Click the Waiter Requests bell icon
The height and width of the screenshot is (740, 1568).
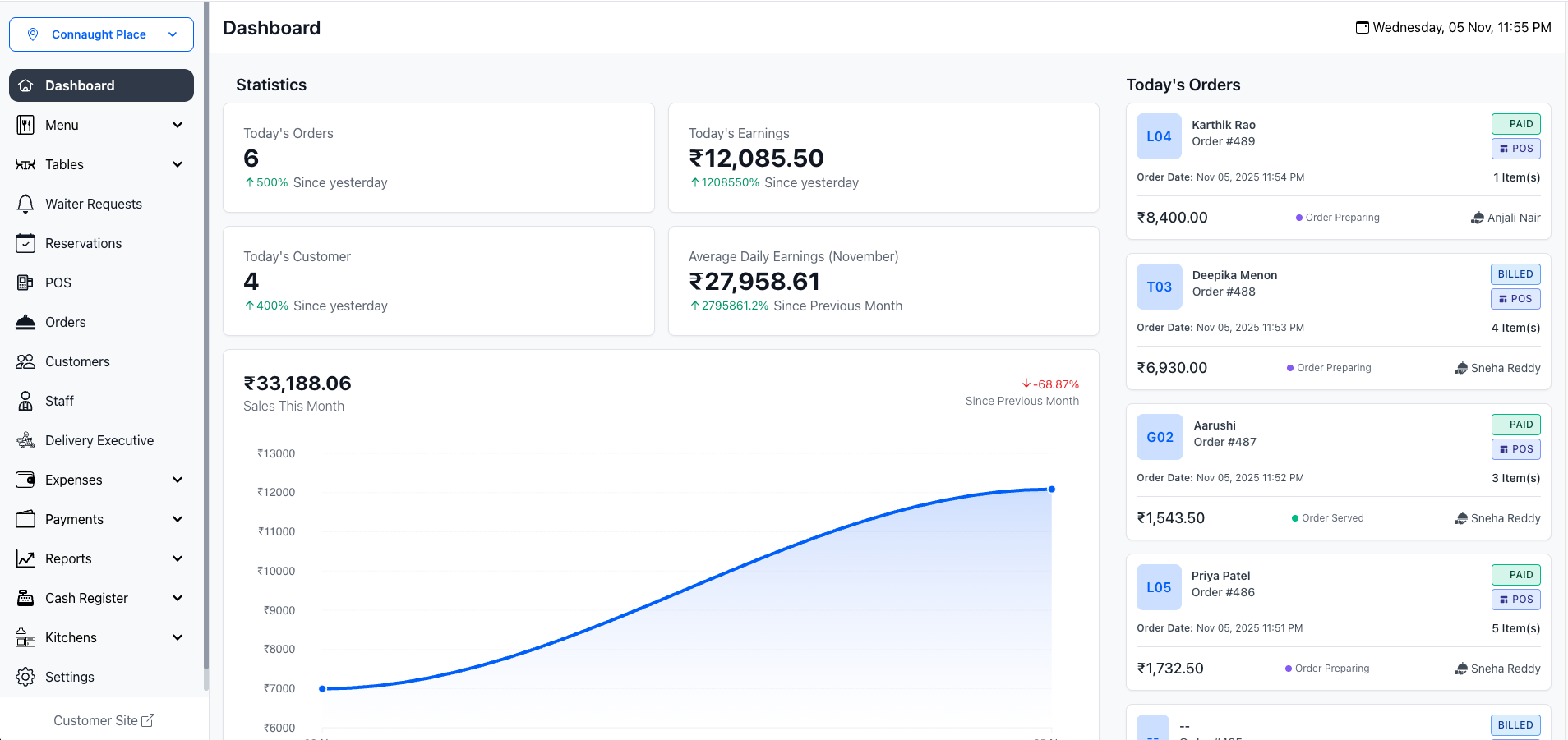(25, 204)
